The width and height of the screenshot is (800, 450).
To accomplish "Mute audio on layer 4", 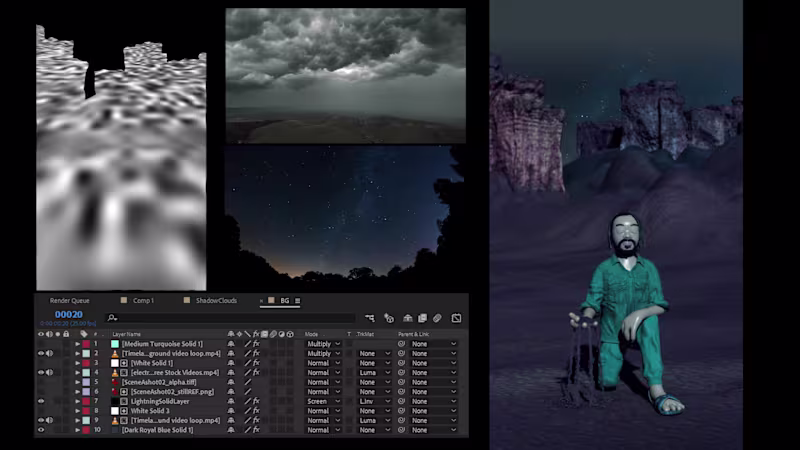I will pos(49,372).
